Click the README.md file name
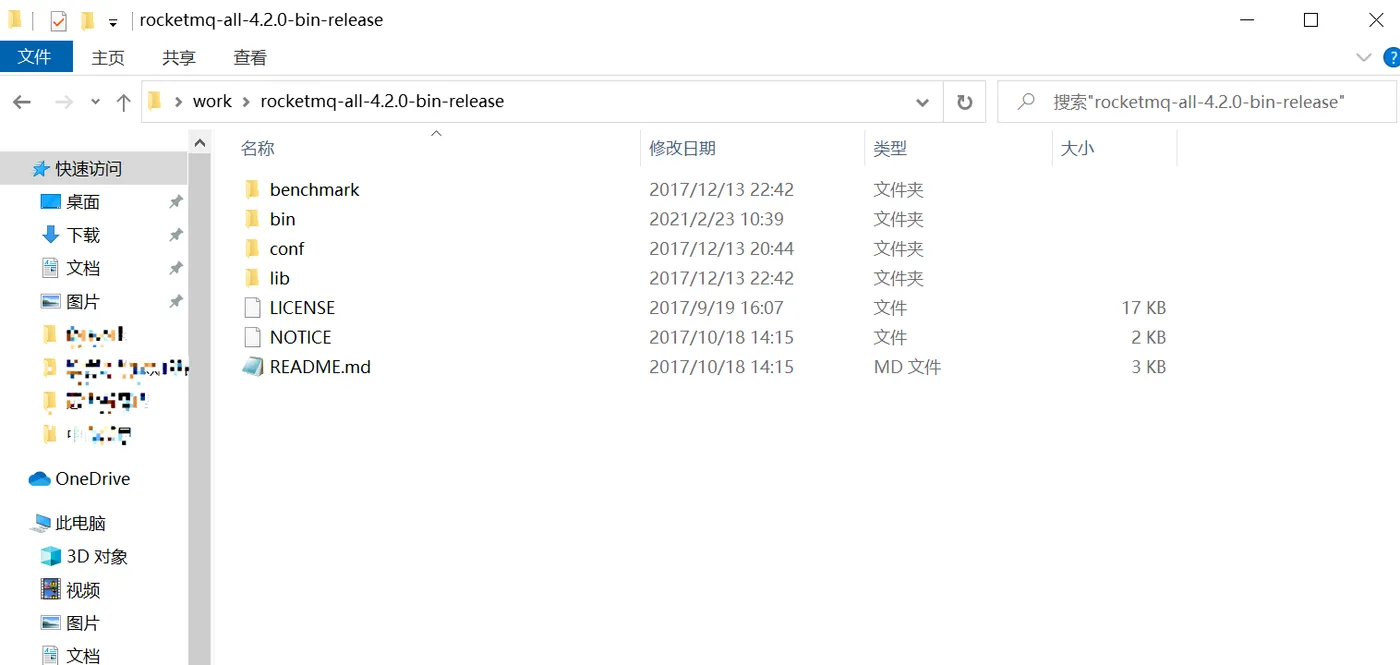Screen dimensions: 1400x665 [x=320, y=367]
